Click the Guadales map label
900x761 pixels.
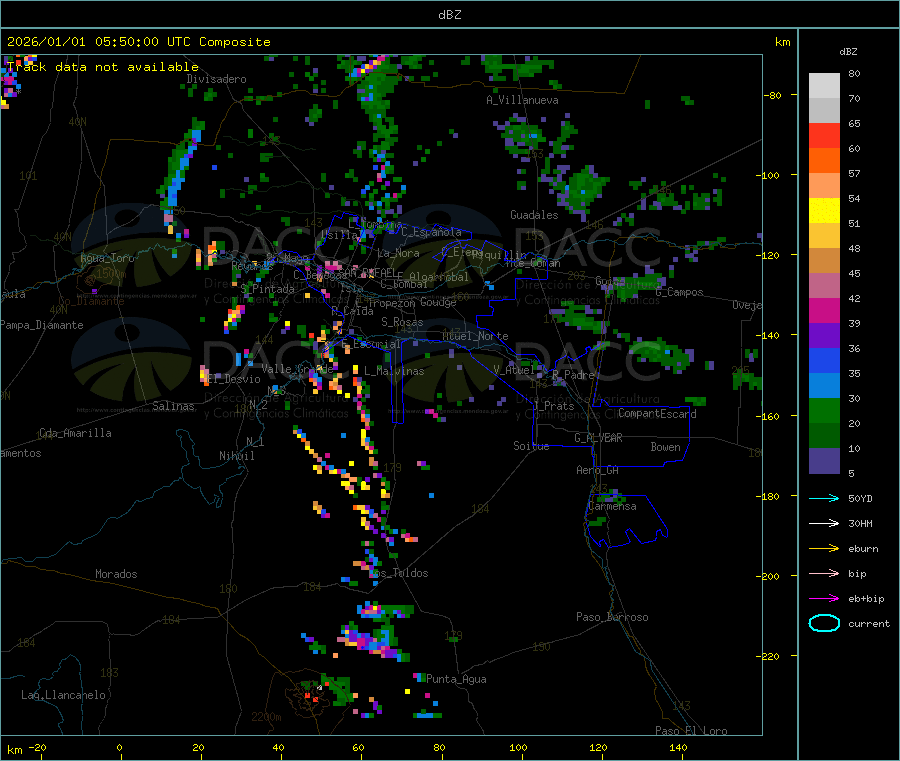534,215
